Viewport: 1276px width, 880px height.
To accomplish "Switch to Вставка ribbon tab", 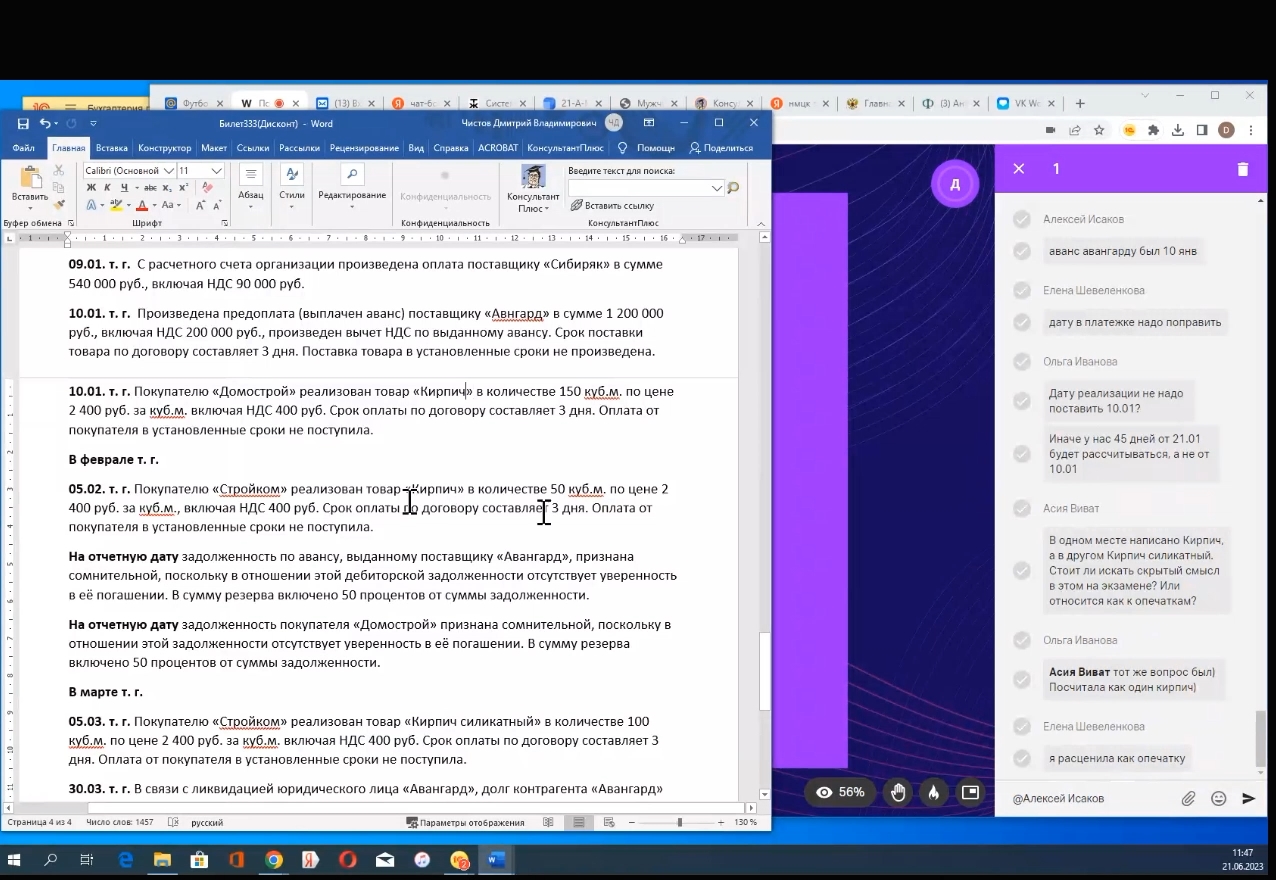I will point(112,148).
